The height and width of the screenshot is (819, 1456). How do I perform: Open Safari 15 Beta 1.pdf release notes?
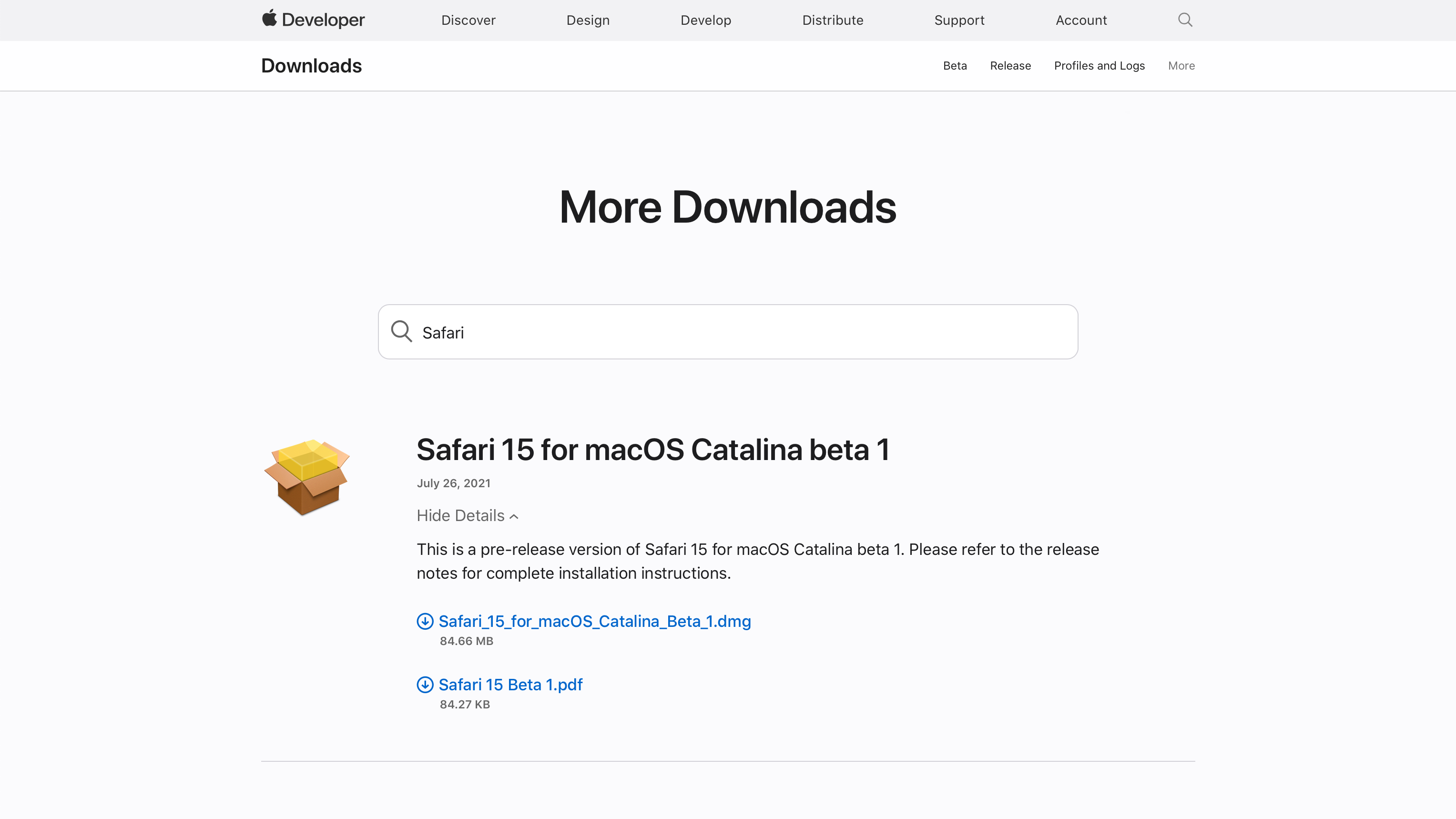[x=510, y=684]
